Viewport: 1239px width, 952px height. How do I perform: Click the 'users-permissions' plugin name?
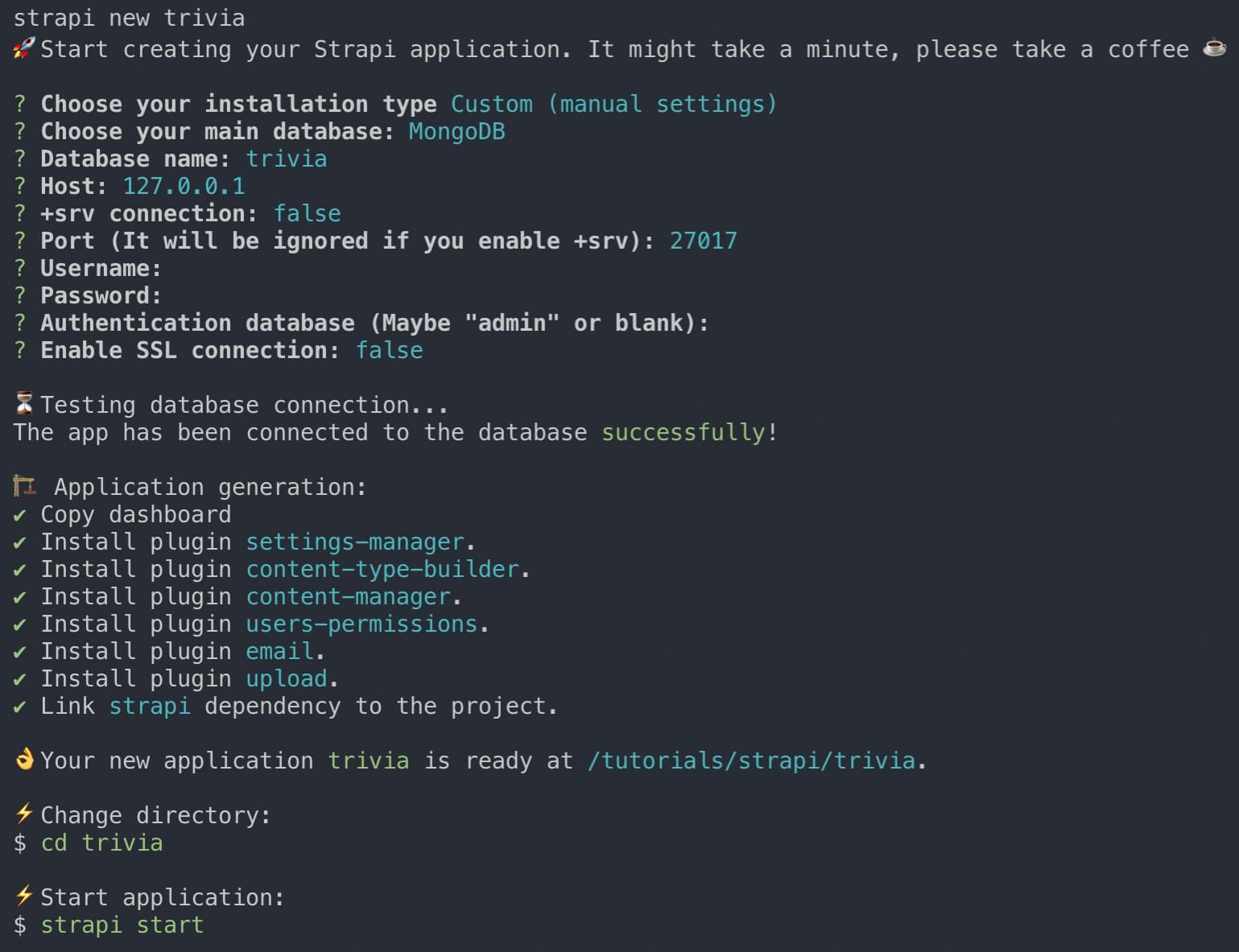click(362, 624)
